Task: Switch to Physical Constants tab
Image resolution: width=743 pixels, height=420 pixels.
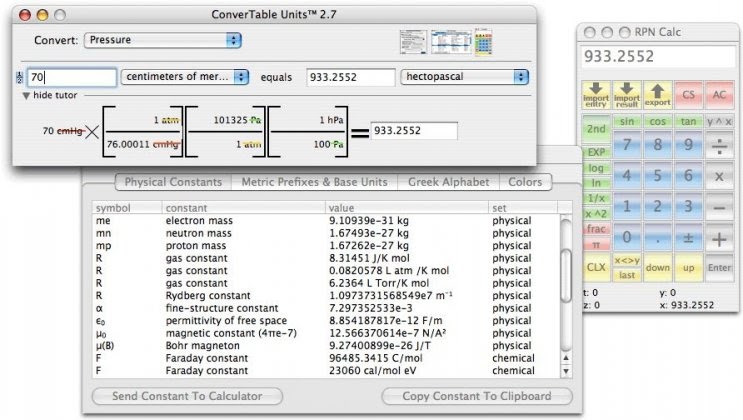Action: [173, 182]
